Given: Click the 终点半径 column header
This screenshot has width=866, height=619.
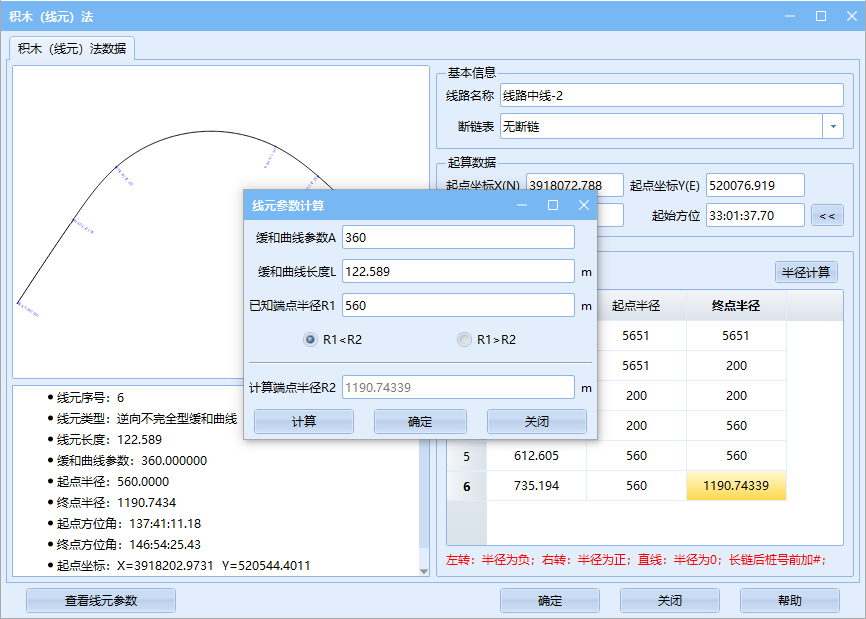Looking at the screenshot, I should (x=736, y=306).
